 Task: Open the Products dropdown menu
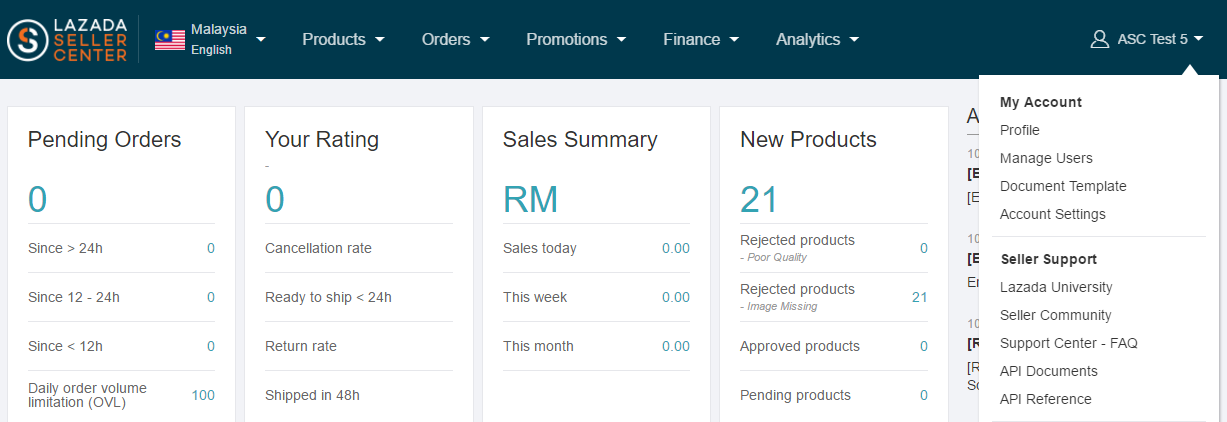click(x=343, y=40)
